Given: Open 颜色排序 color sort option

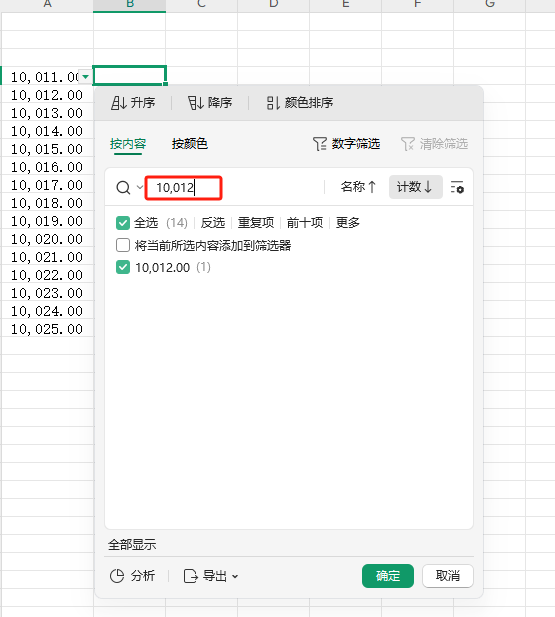Looking at the screenshot, I should click(300, 103).
